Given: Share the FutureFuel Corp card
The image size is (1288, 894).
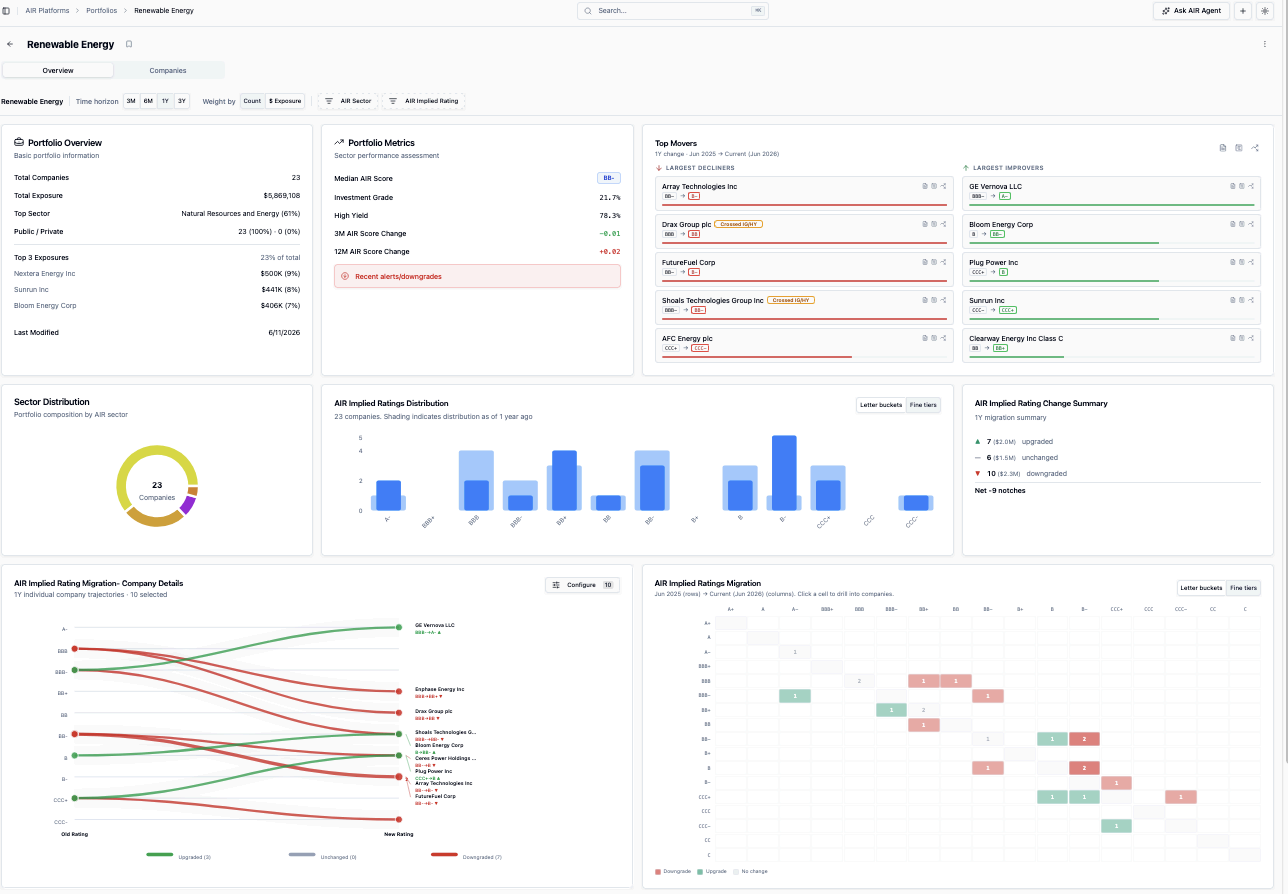Looking at the screenshot, I should point(943,262).
